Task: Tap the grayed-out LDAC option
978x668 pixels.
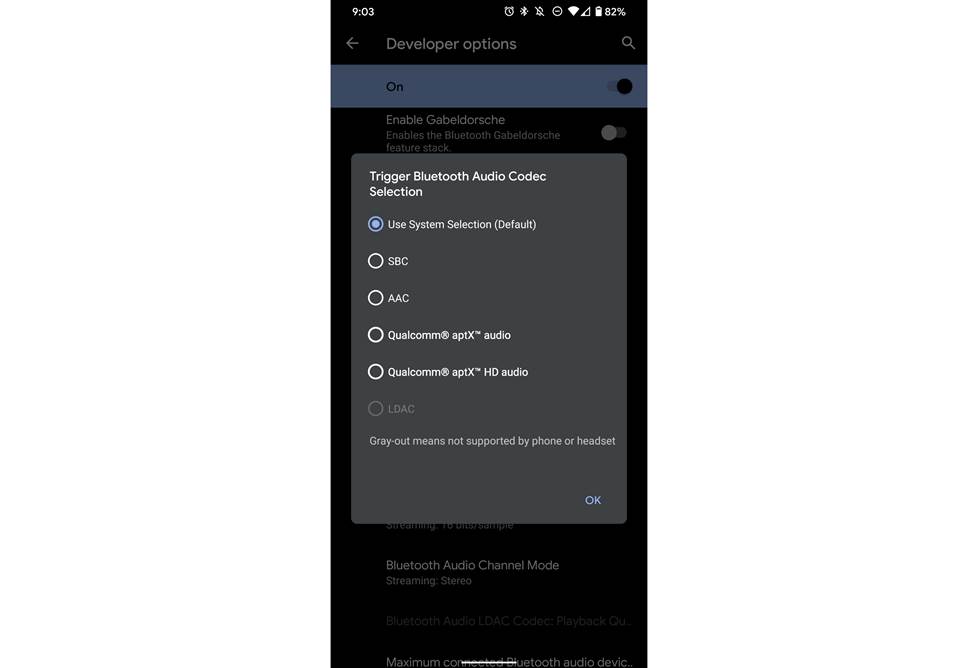Action: (x=391, y=409)
